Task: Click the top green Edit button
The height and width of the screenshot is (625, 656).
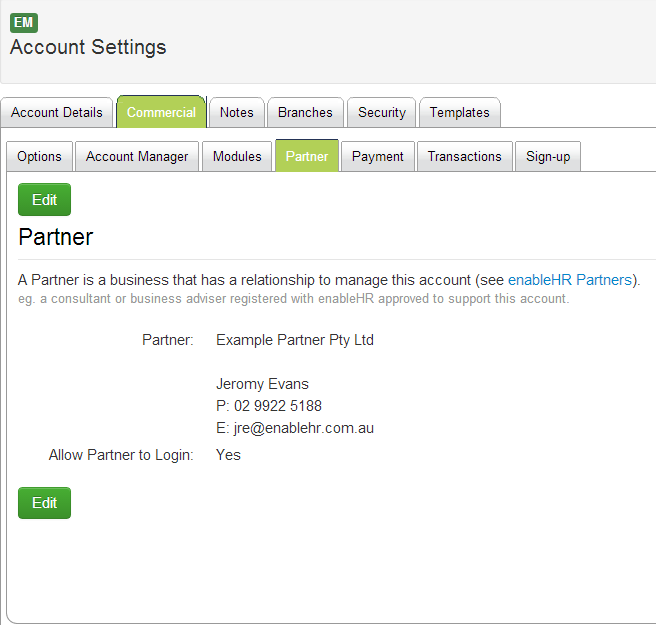Action: click(45, 200)
